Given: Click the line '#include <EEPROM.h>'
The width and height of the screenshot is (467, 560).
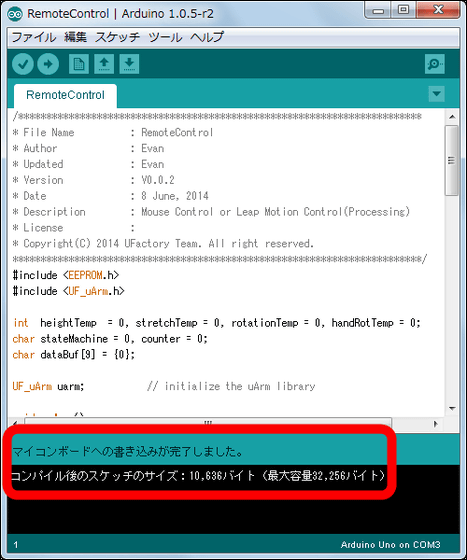Looking at the screenshot, I should coord(66,275).
